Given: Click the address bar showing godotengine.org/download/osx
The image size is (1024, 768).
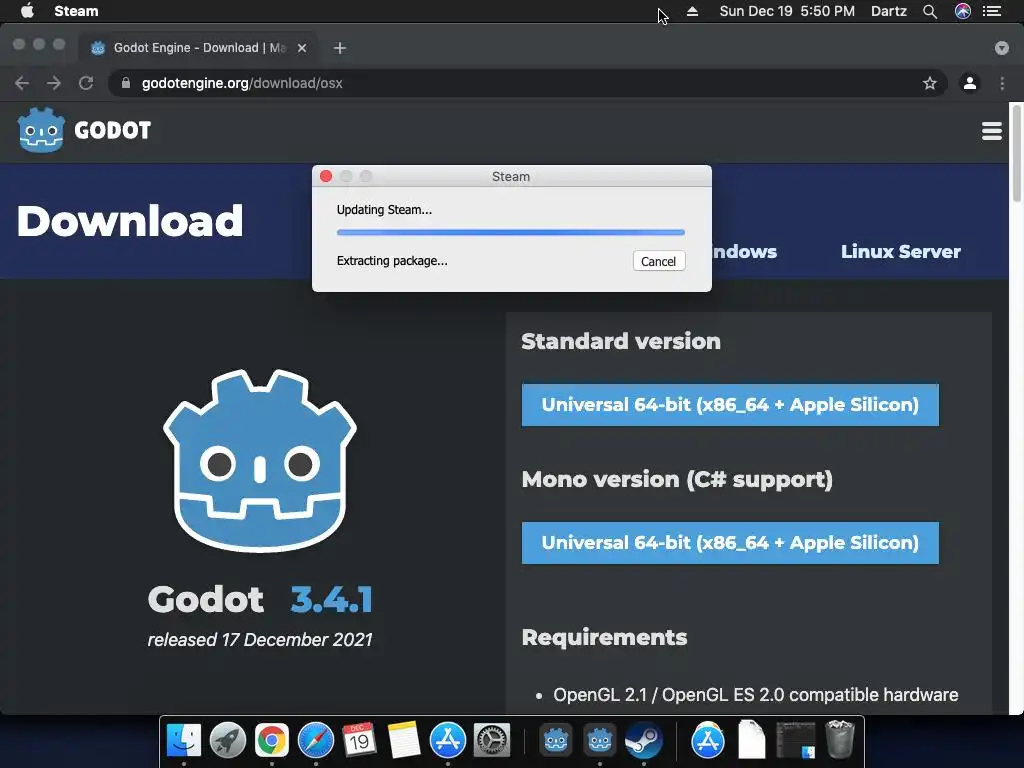Looking at the screenshot, I should tap(528, 83).
